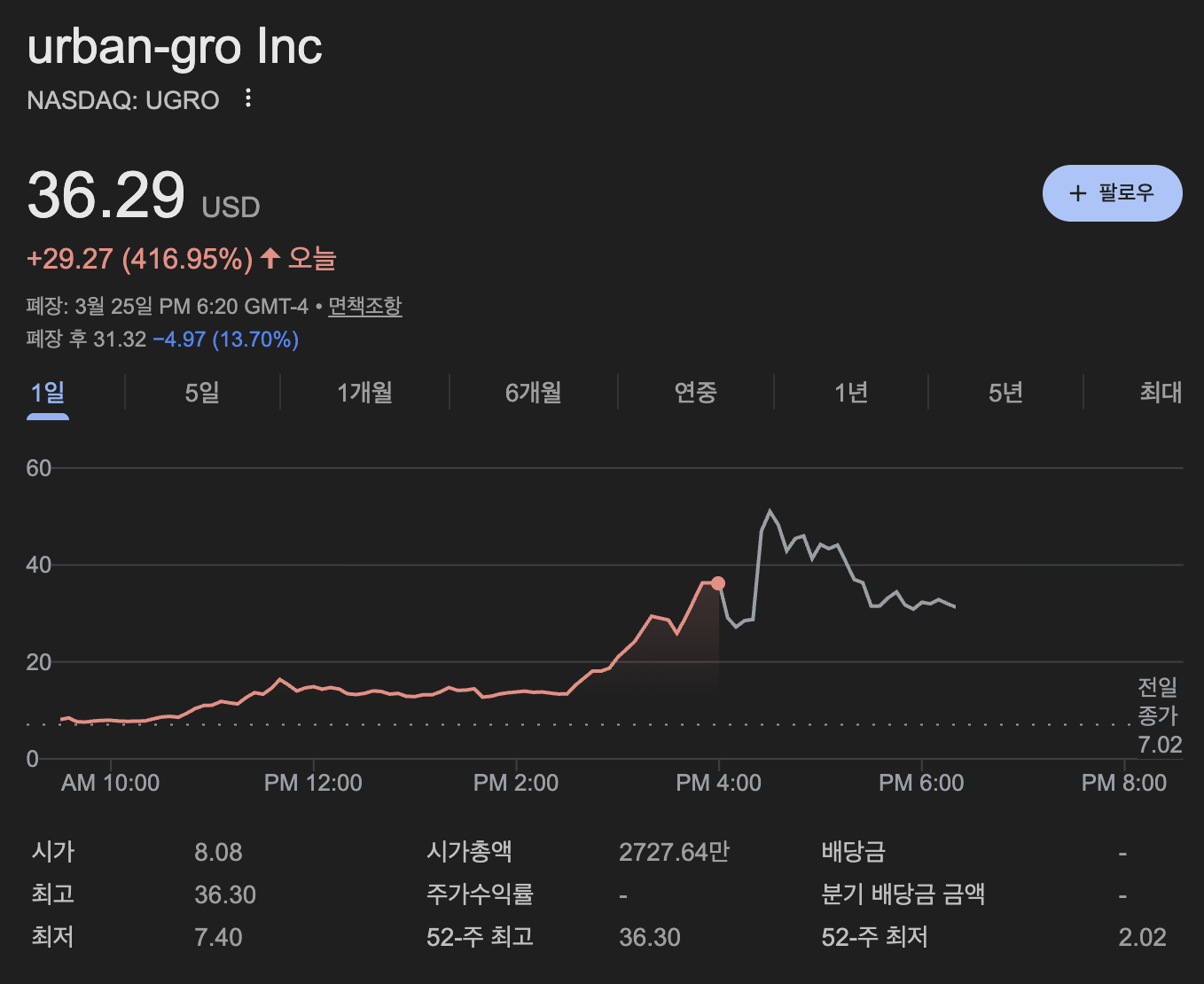Click the 최저 value 7.40
1204x984 pixels.
[218, 938]
